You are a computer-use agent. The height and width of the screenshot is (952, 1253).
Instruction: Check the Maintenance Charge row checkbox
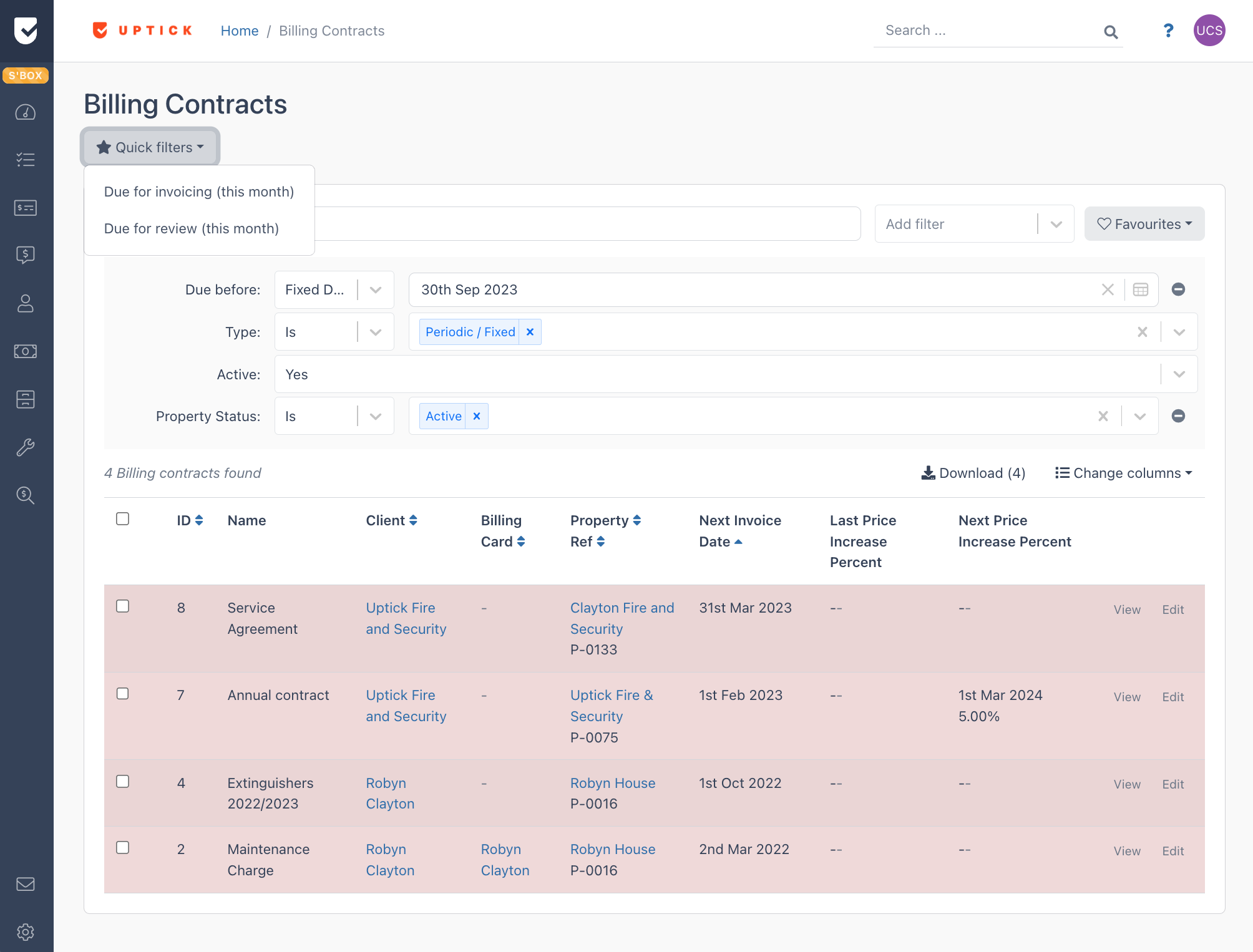[123, 848]
